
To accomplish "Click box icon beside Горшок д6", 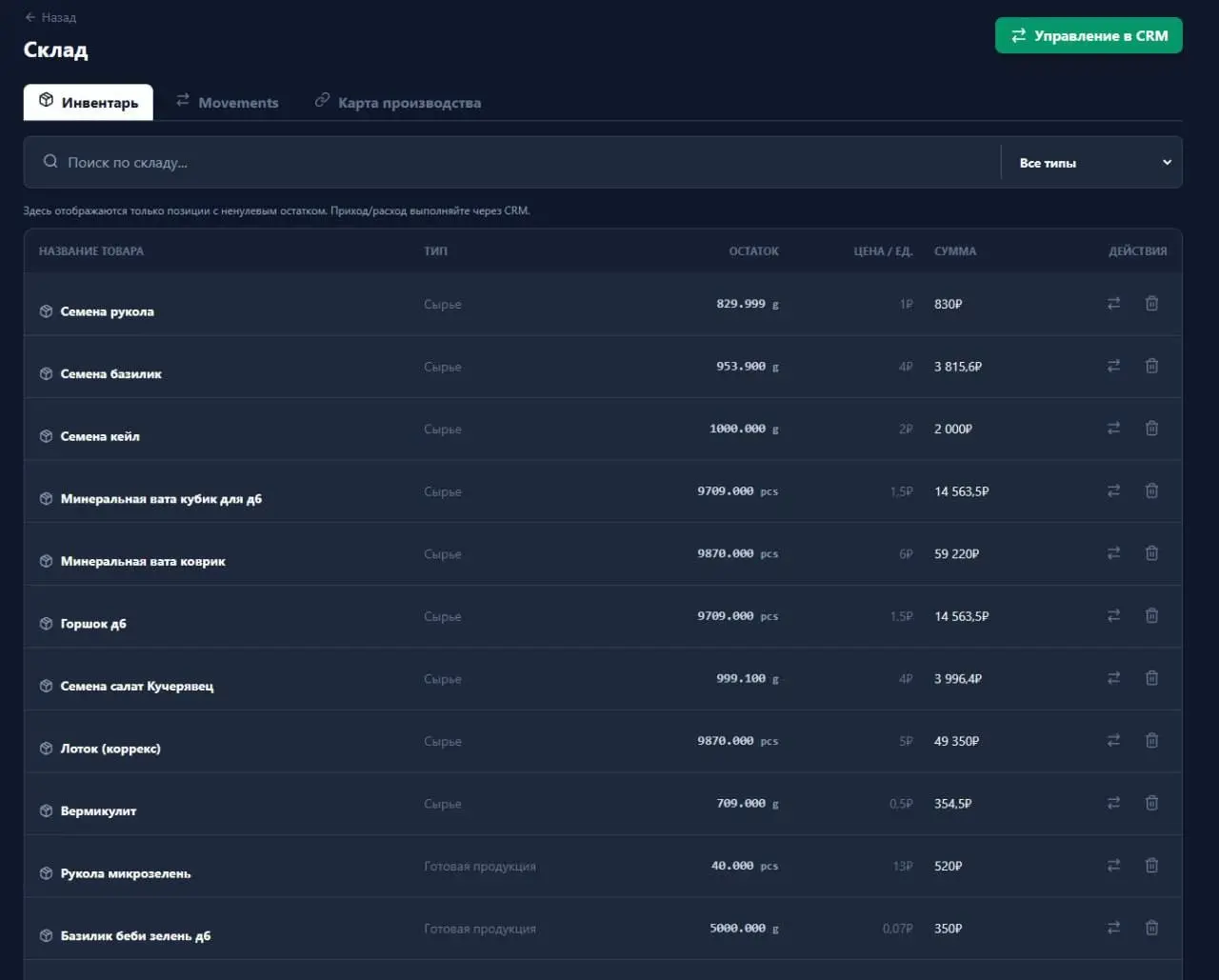I will (46, 624).
